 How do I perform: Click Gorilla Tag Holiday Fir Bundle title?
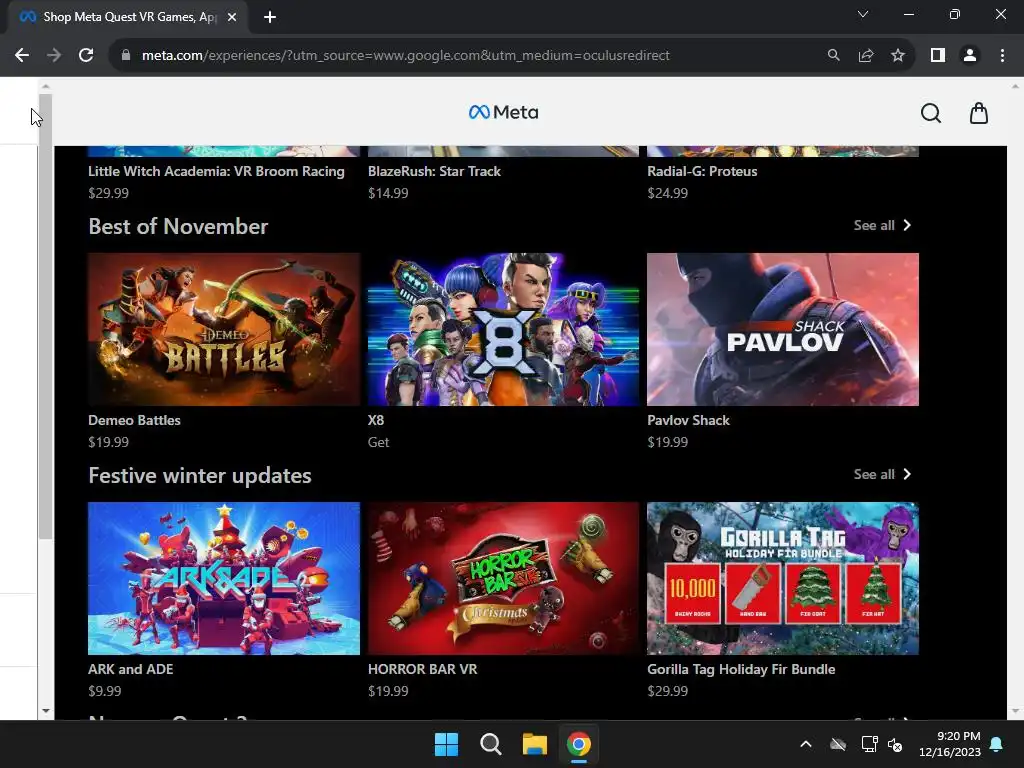point(741,669)
